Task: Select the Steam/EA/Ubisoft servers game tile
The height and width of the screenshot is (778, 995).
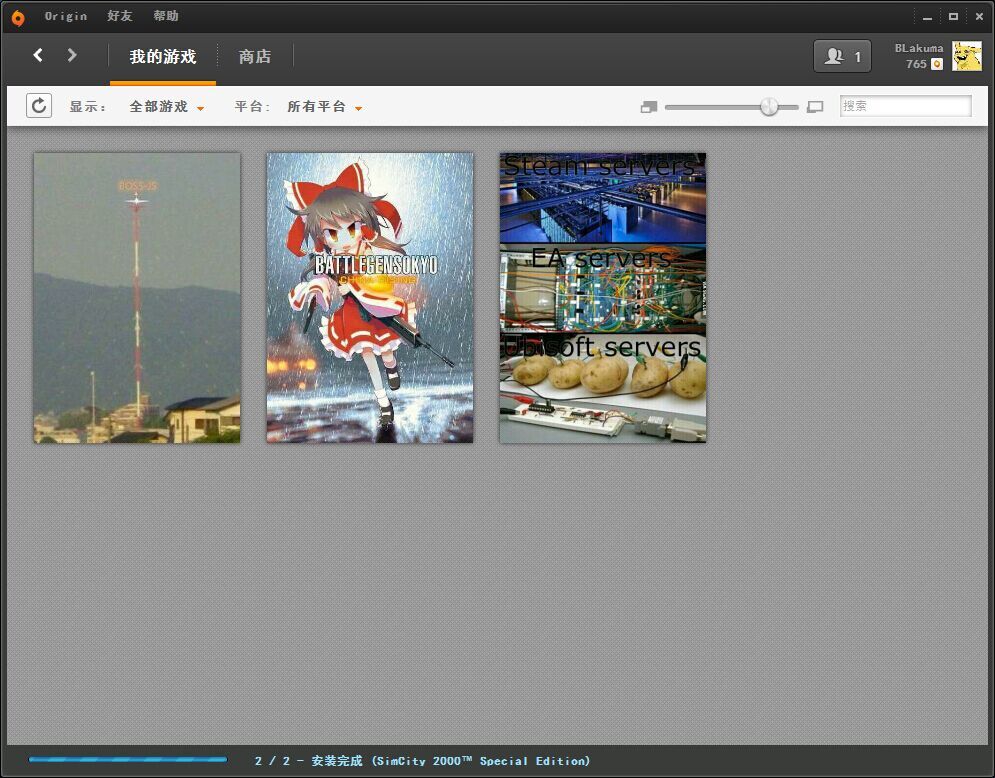Action: tap(603, 298)
